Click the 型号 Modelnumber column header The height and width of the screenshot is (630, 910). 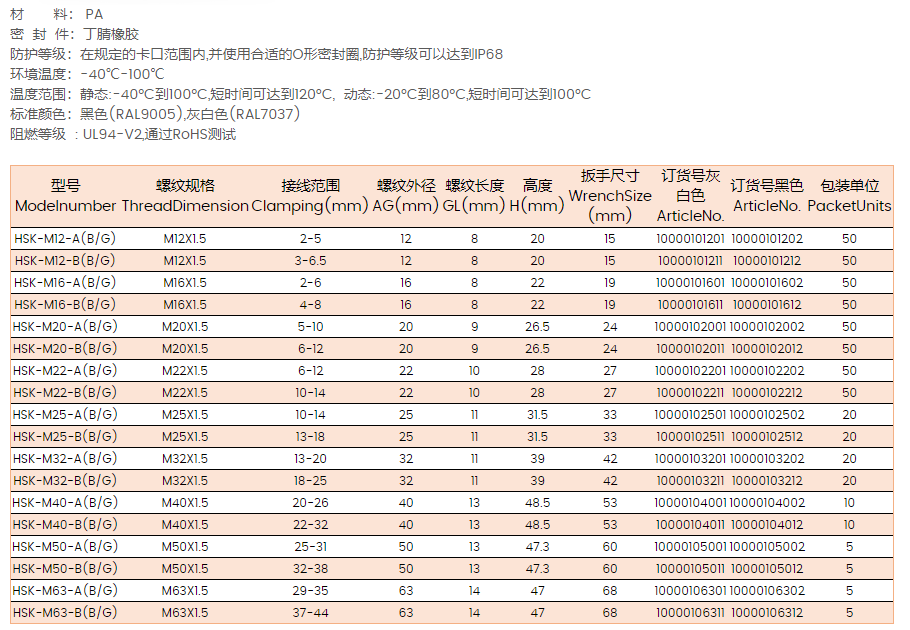click(x=66, y=196)
